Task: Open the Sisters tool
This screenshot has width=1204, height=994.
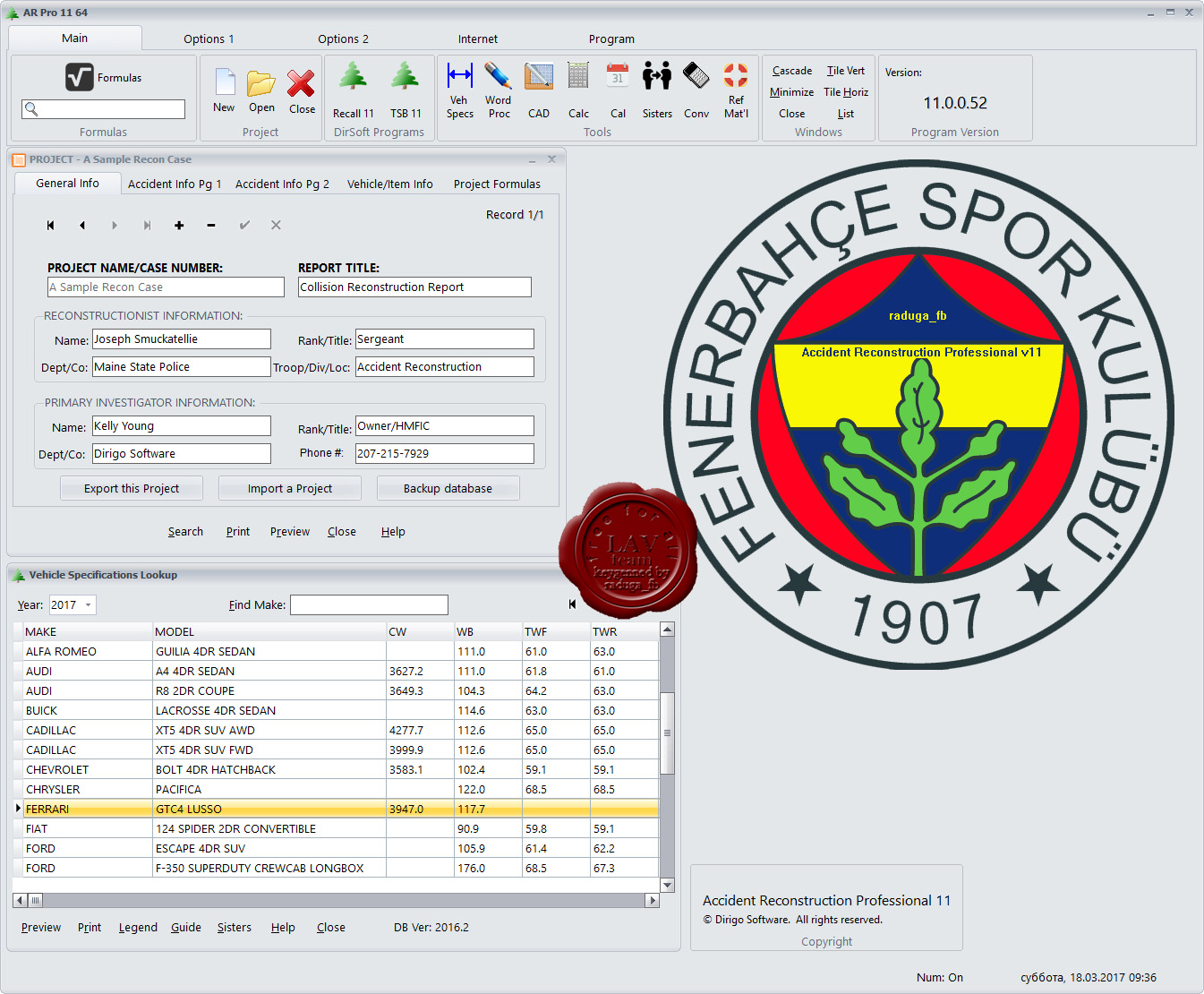Action: [657, 90]
